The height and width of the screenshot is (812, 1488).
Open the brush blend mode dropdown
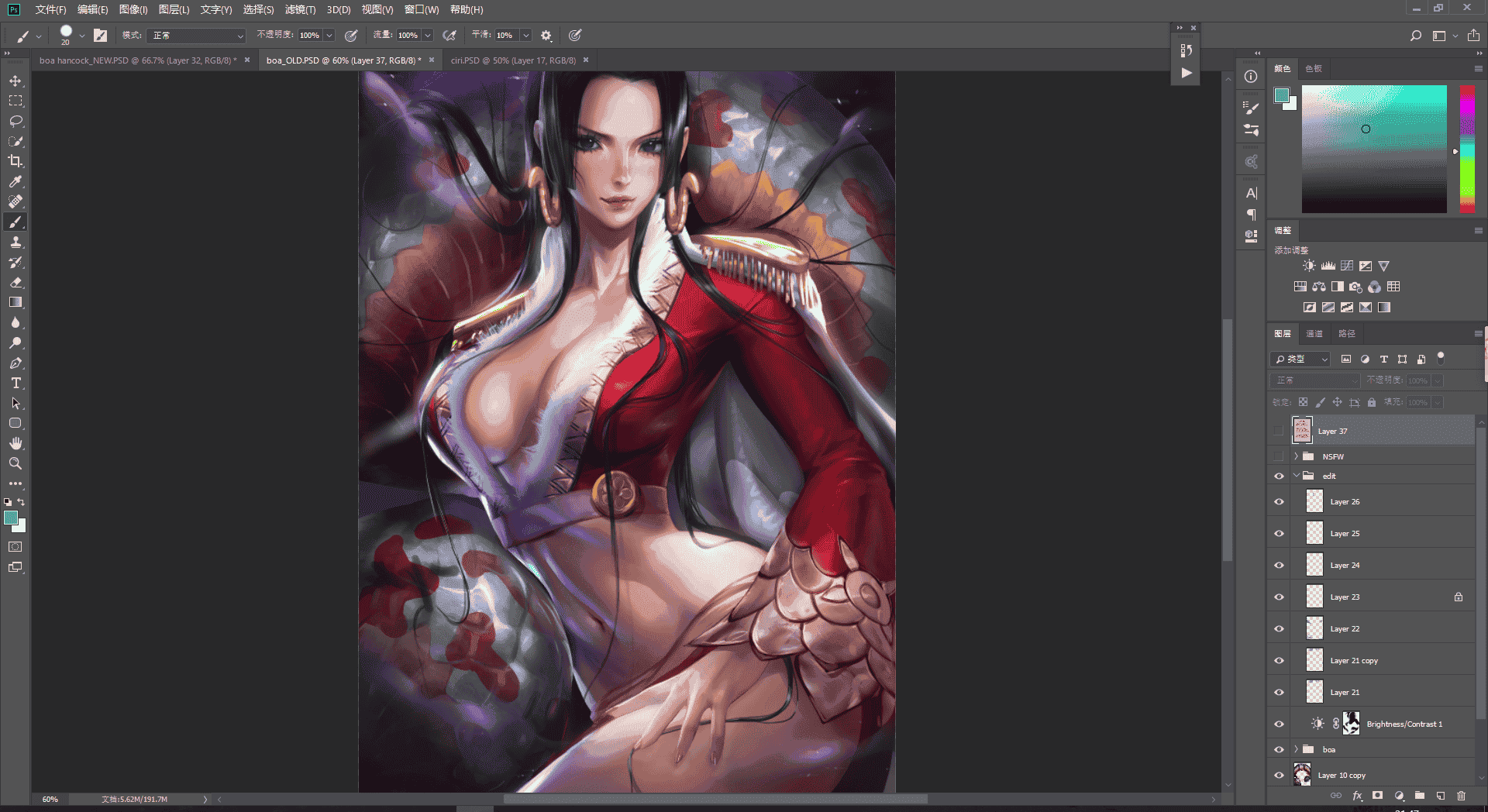point(198,36)
